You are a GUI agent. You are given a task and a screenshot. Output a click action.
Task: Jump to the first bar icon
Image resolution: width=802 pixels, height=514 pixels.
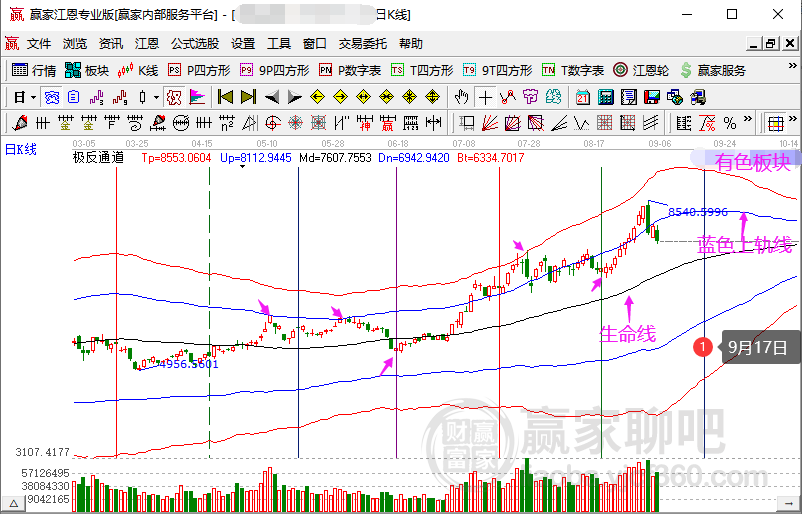225,97
